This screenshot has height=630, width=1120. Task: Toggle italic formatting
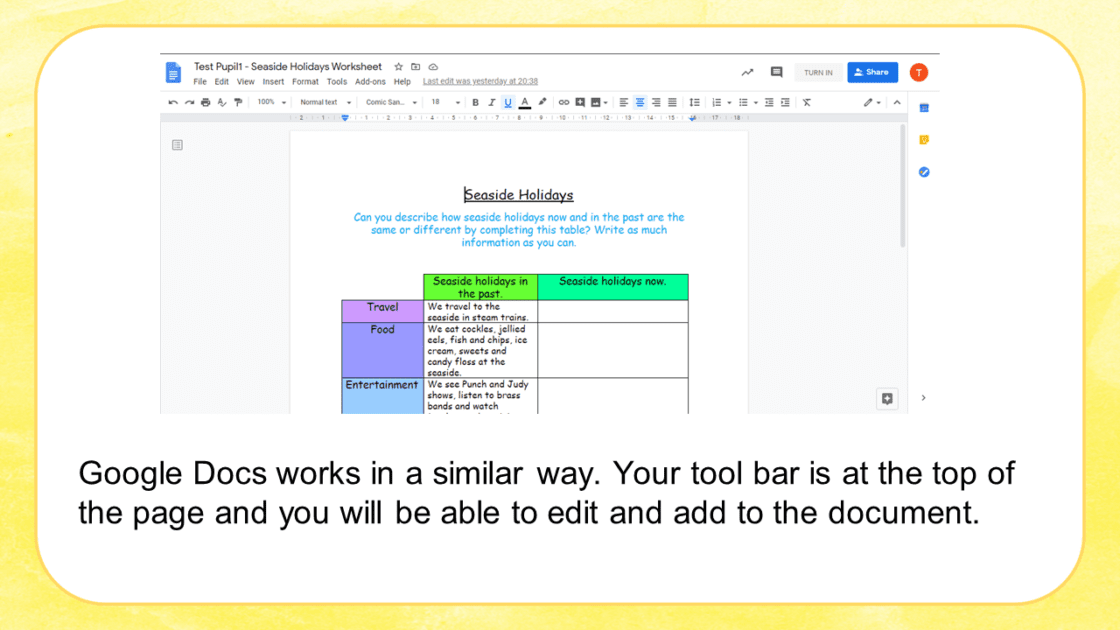point(491,102)
